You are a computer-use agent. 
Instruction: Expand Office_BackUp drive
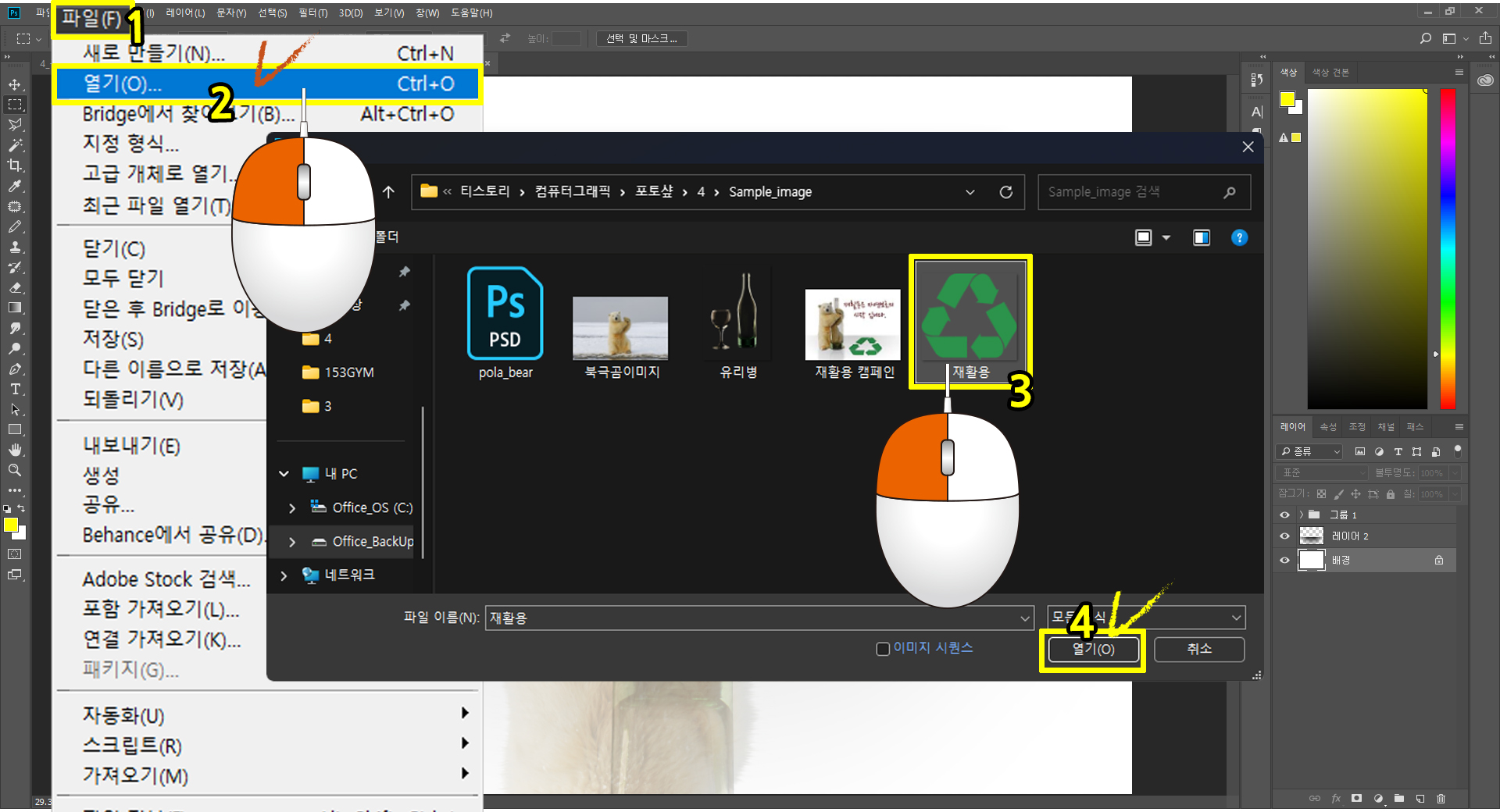pyautogui.click(x=292, y=542)
